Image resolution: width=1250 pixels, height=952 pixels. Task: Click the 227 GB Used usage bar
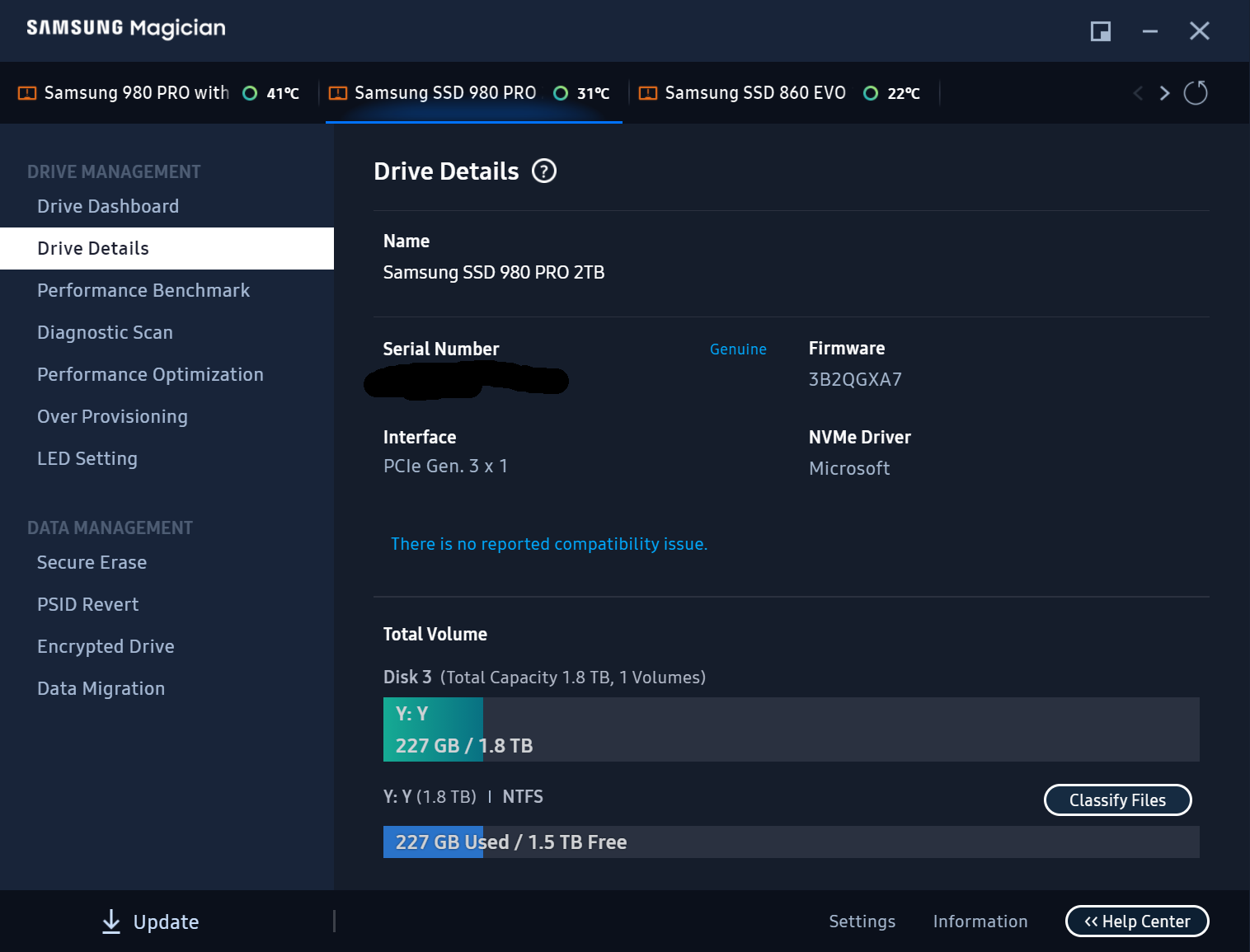pos(791,842)
